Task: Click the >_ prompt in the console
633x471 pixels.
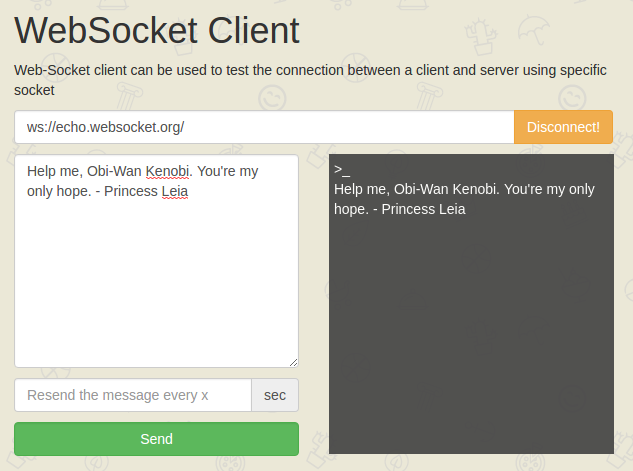Action: [342, 170]
